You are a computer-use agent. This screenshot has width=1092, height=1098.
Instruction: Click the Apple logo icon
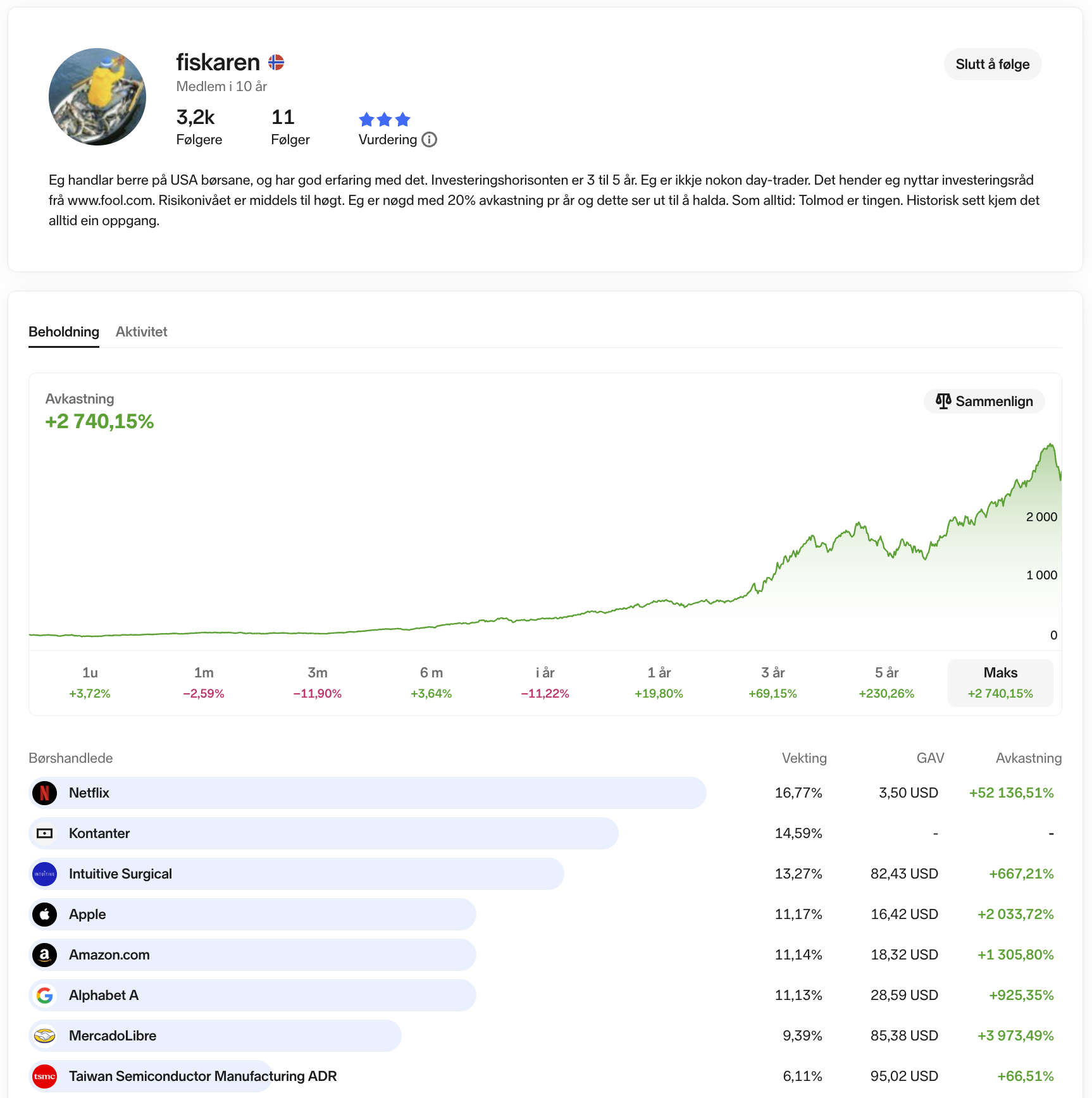click(x=45, y=914)
